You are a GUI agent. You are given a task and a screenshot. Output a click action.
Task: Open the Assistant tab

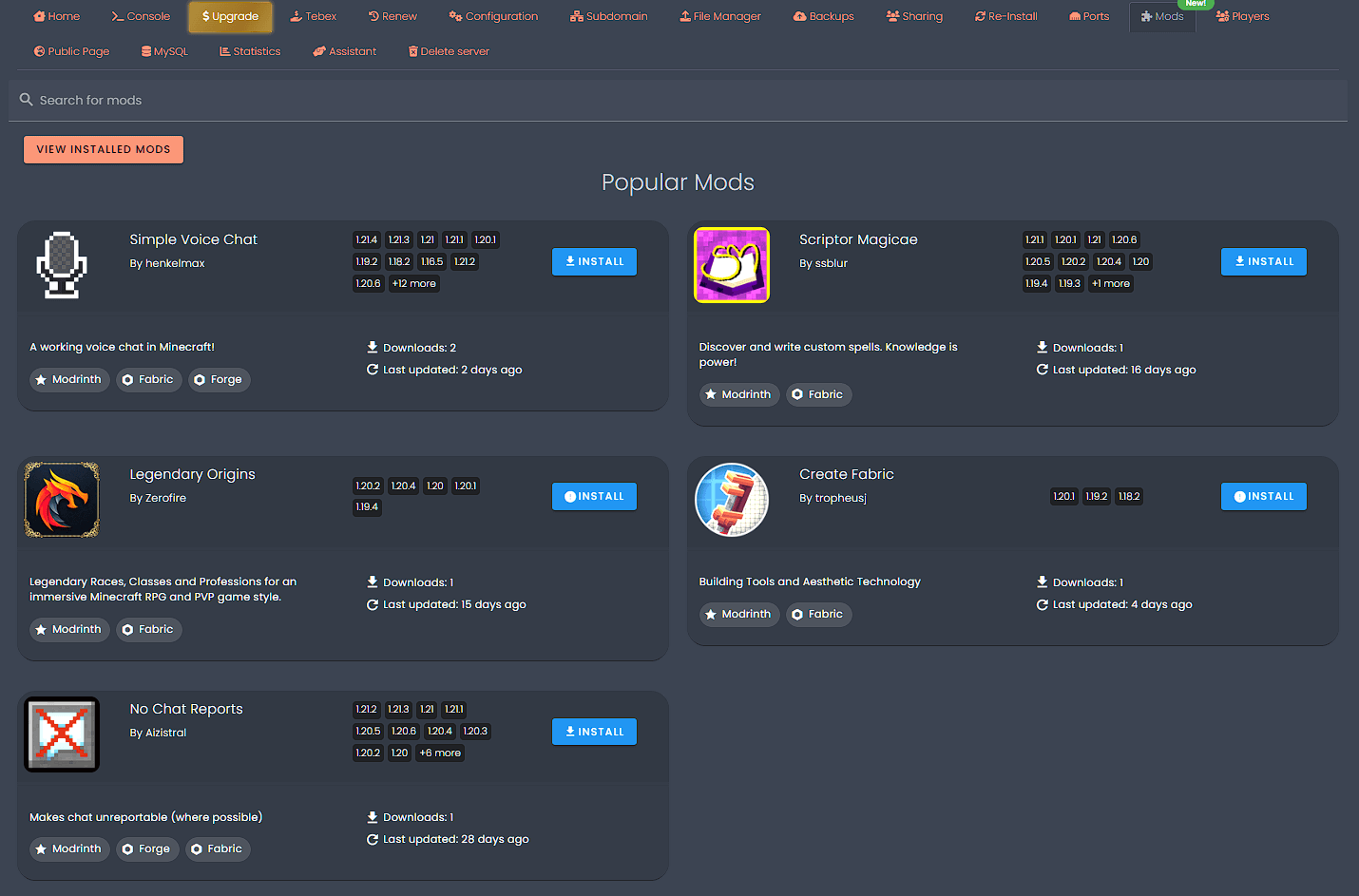(x=345, y=51)
